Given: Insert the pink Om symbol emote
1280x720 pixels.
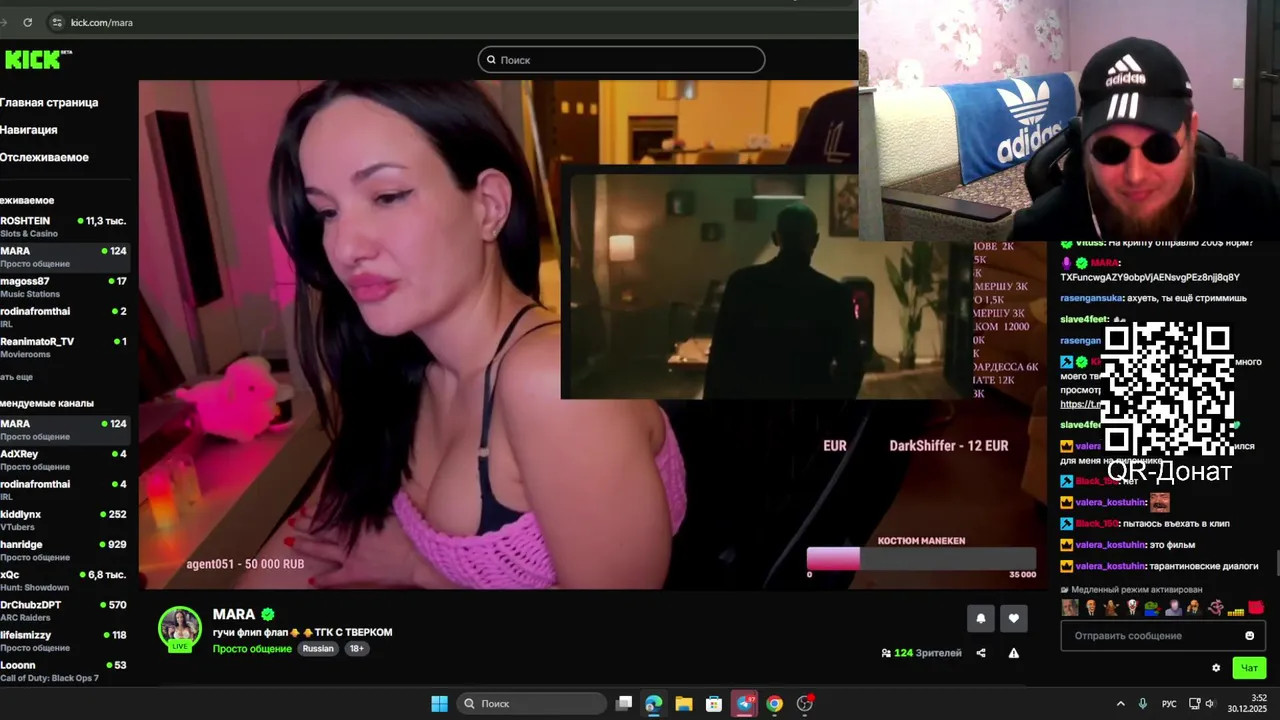Looking at the screenshot, I should click(x=1215, y=607).
